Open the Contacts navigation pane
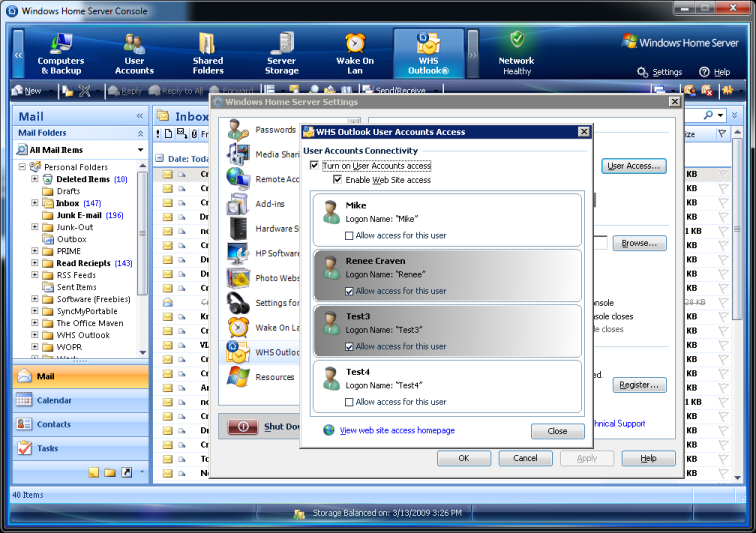The width and height of the screenshot is (756, 533). [x=81, y=424]
